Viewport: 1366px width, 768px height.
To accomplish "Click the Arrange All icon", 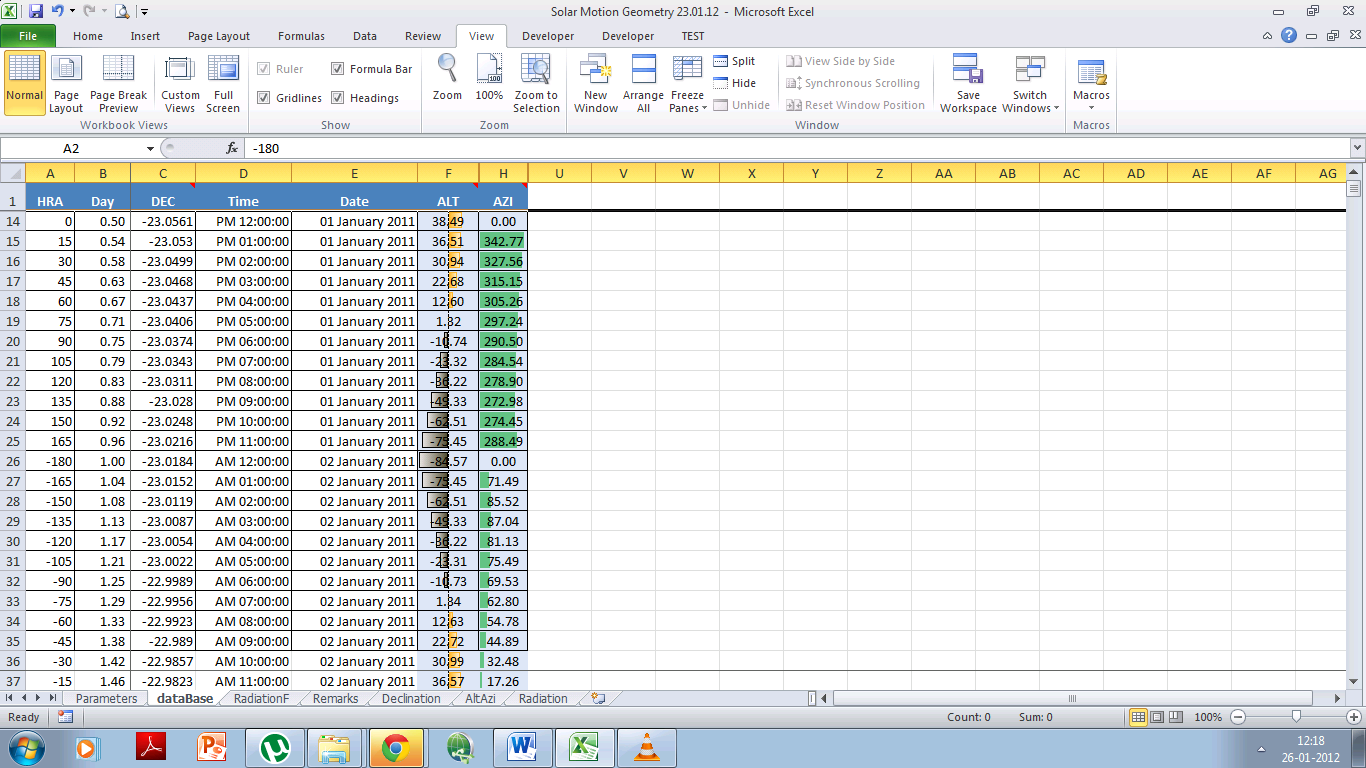I will (643, 82).
